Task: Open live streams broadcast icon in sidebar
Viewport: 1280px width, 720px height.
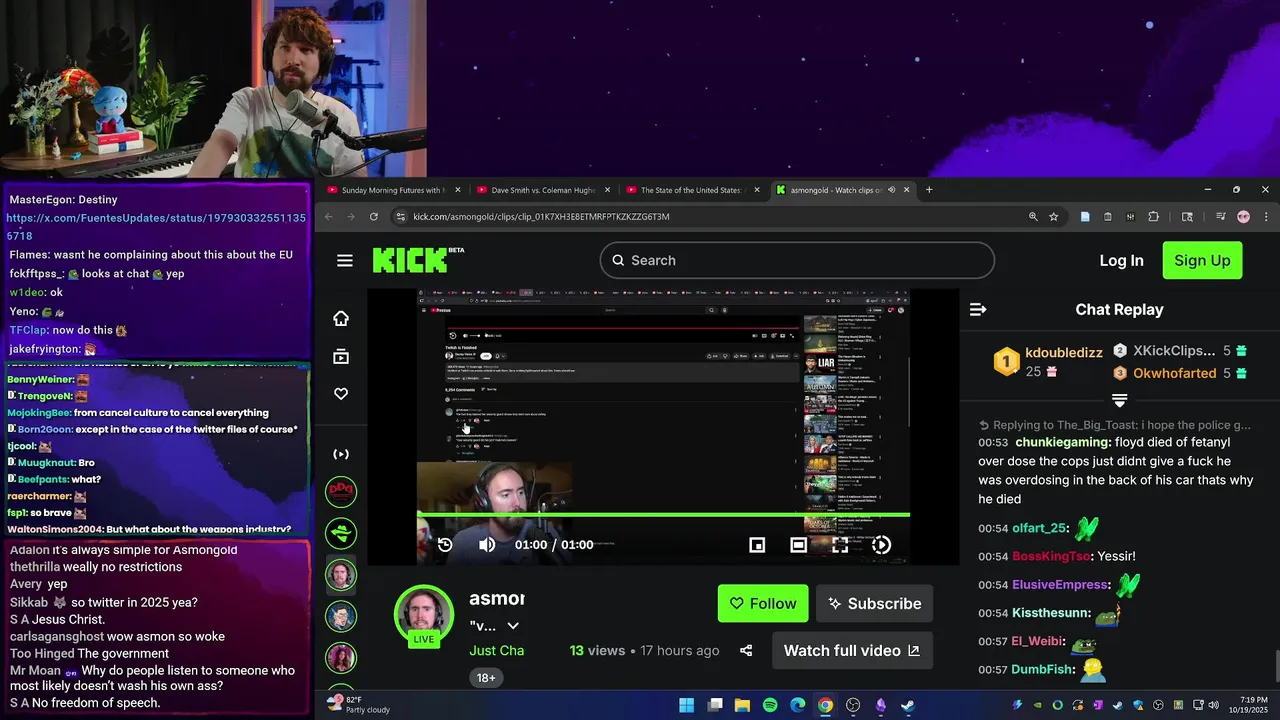Action: 341,454
